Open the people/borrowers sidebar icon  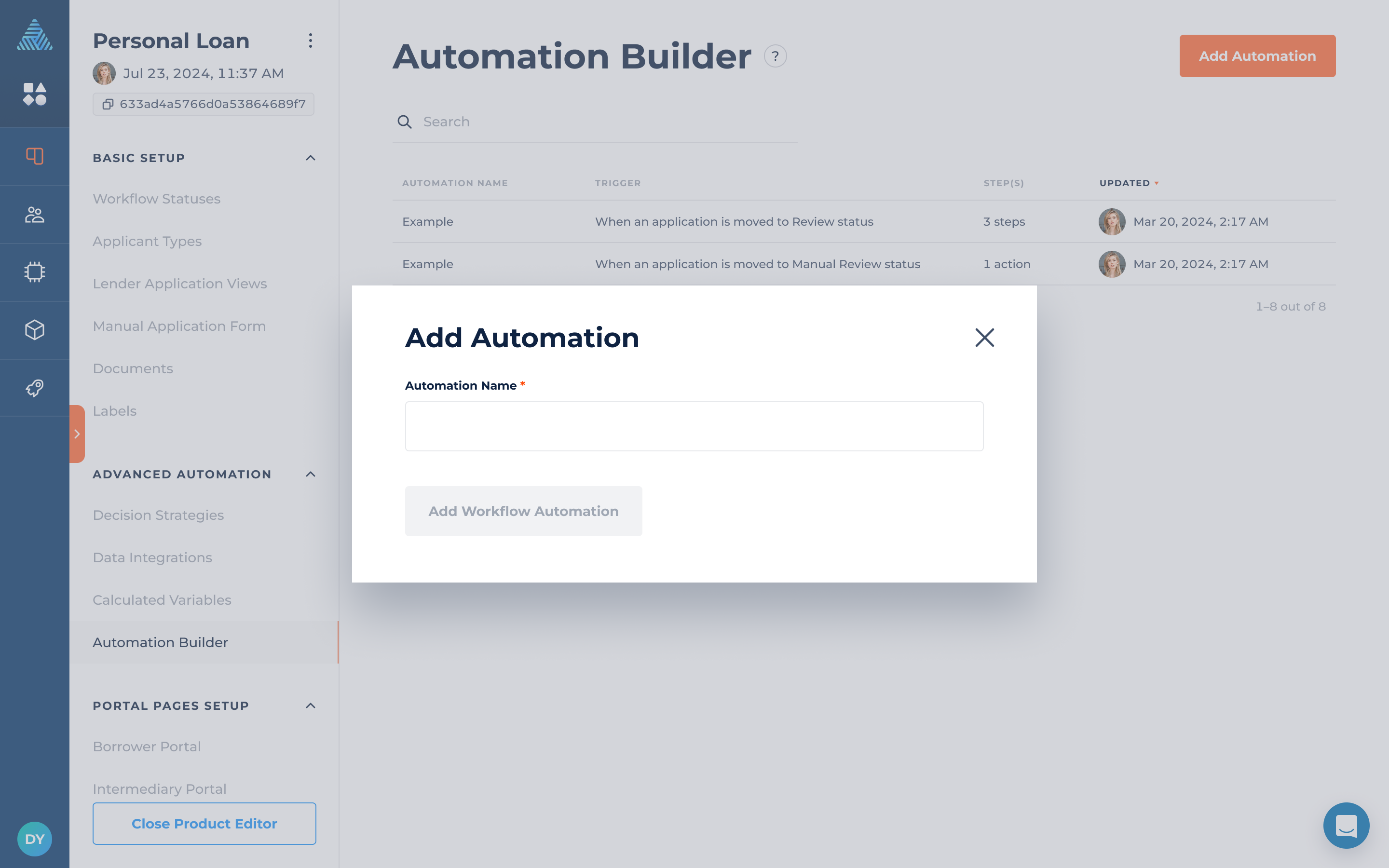click(34, 215)
